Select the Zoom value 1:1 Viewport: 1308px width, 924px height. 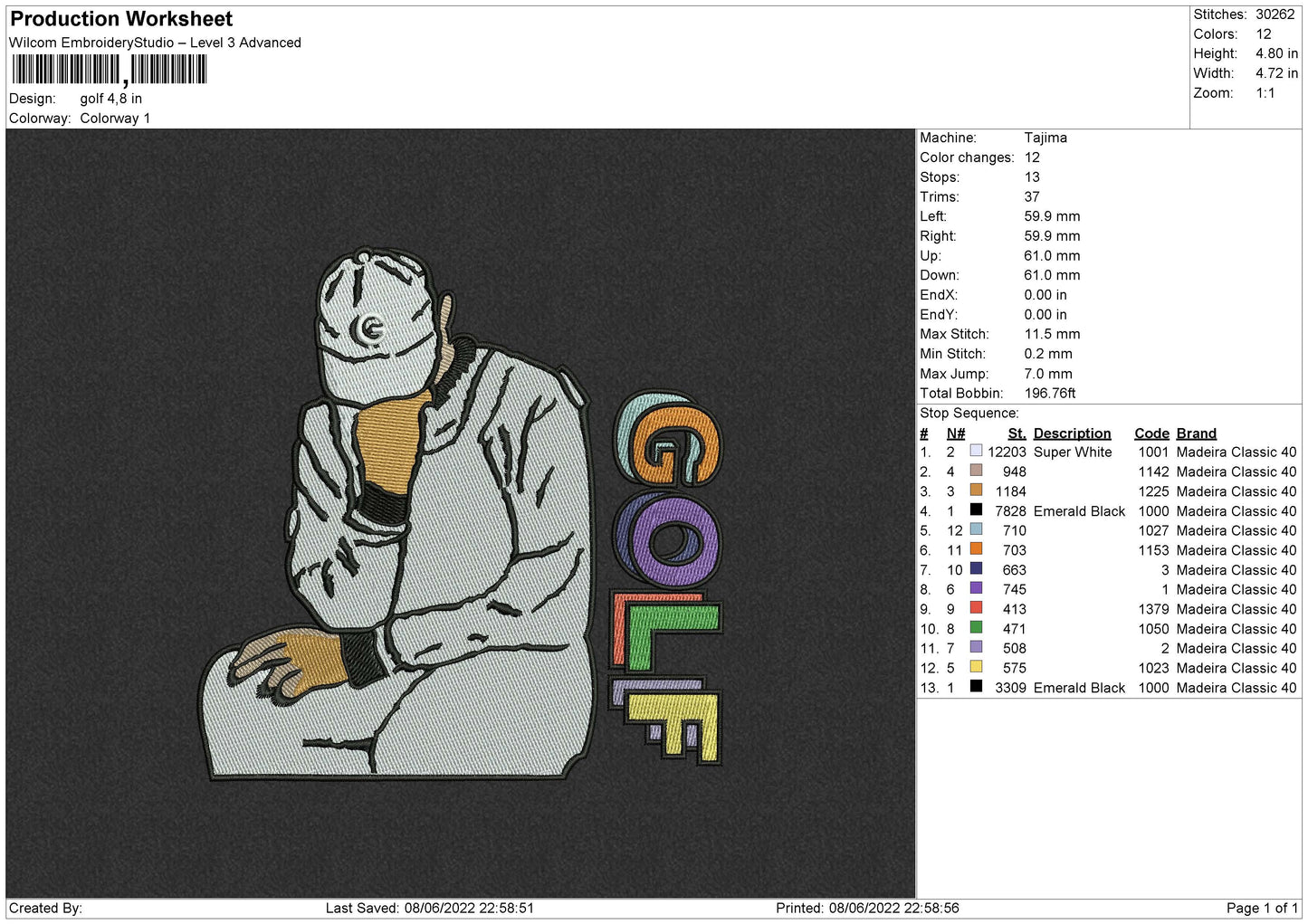point(1265,93)
